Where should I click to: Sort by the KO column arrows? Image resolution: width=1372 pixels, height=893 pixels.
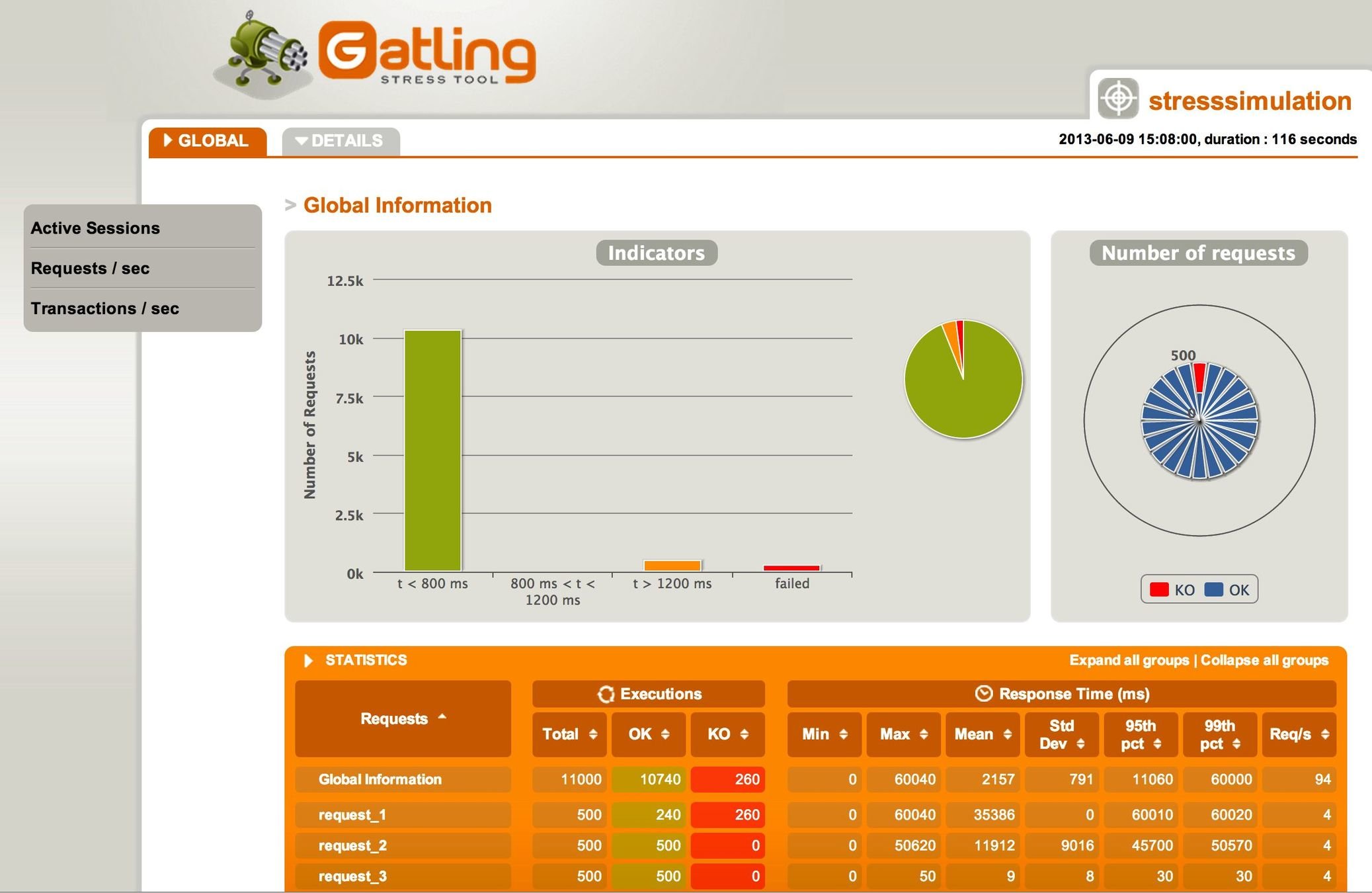click(745, 734)
